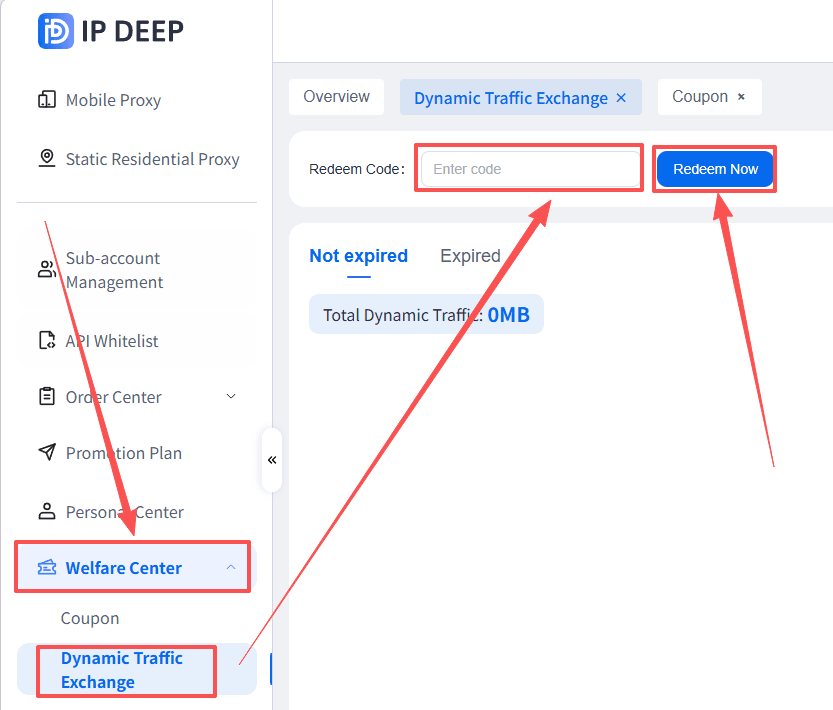This screenshot has height=710, width=833.
Task: Click the Sub-account Management users icon
Action: [47, 269]
